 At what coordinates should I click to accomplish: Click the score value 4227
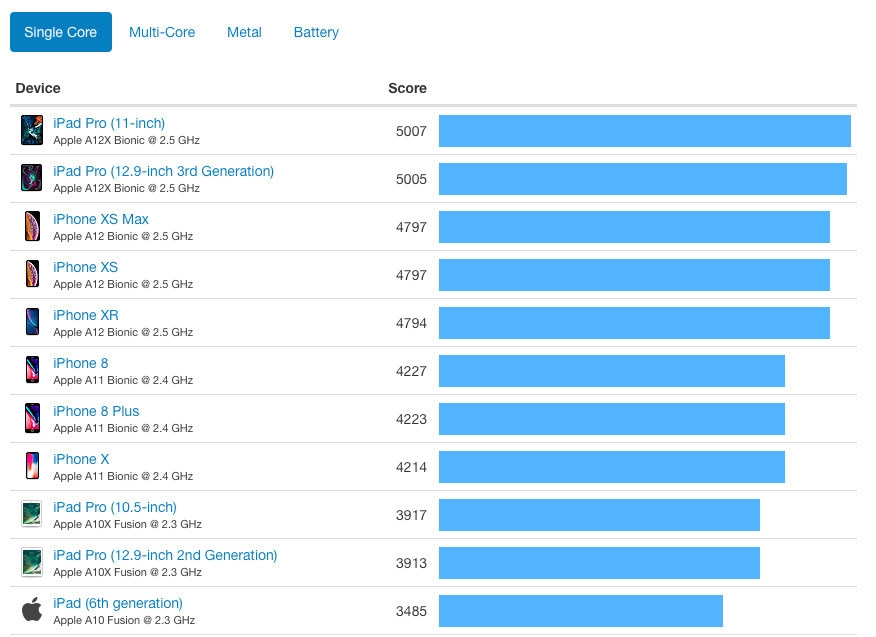click(x=411, y=372)
